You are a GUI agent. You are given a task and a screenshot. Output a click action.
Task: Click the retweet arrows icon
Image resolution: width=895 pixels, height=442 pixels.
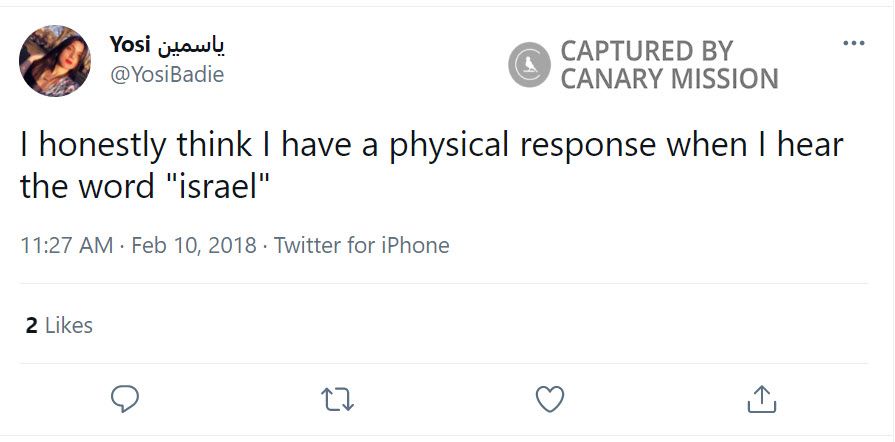pyautogui.click(x=338, y=400)
